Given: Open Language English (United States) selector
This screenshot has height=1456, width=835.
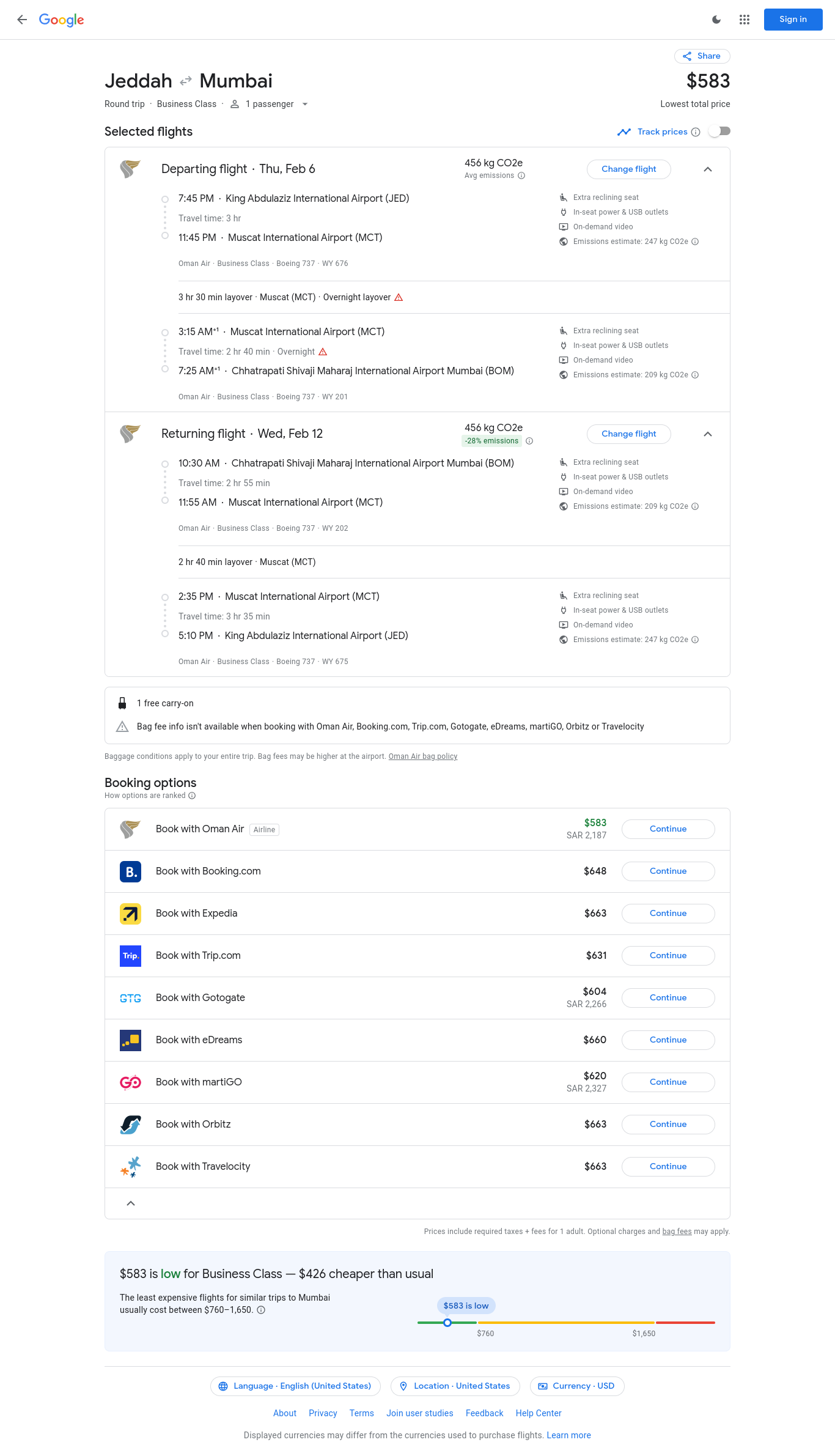Looking at the screenshot, I should click(295, 1386).
